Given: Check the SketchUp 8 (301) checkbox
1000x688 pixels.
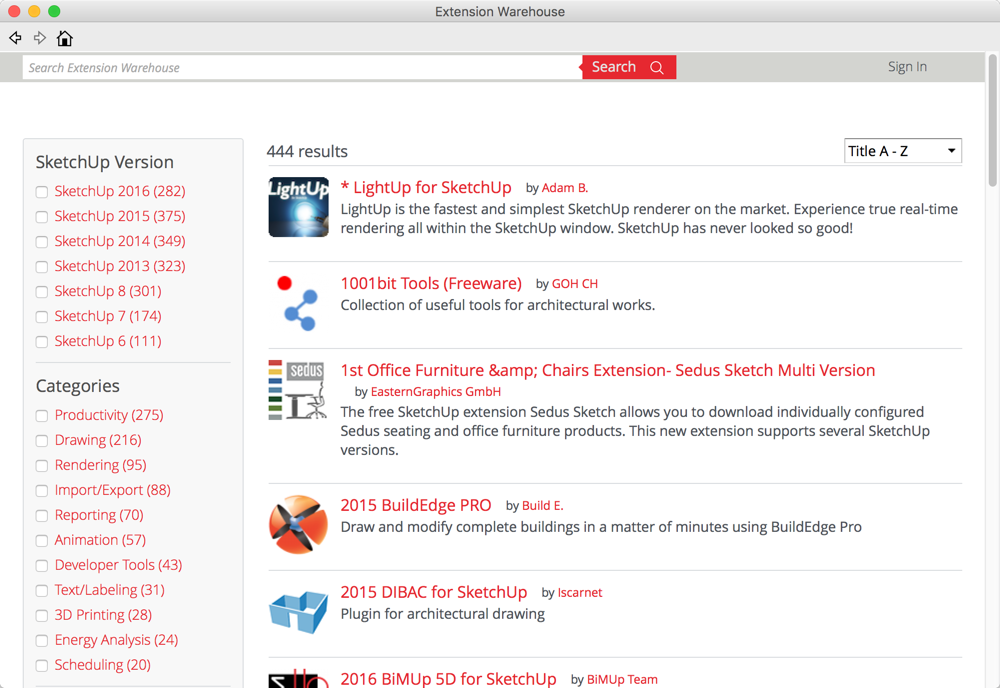Looking at the screenshot, I should [42, 292].
